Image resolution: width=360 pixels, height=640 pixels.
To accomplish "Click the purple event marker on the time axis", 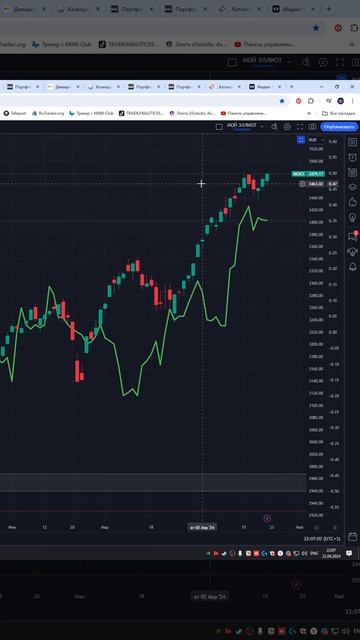I will (267, 518).
